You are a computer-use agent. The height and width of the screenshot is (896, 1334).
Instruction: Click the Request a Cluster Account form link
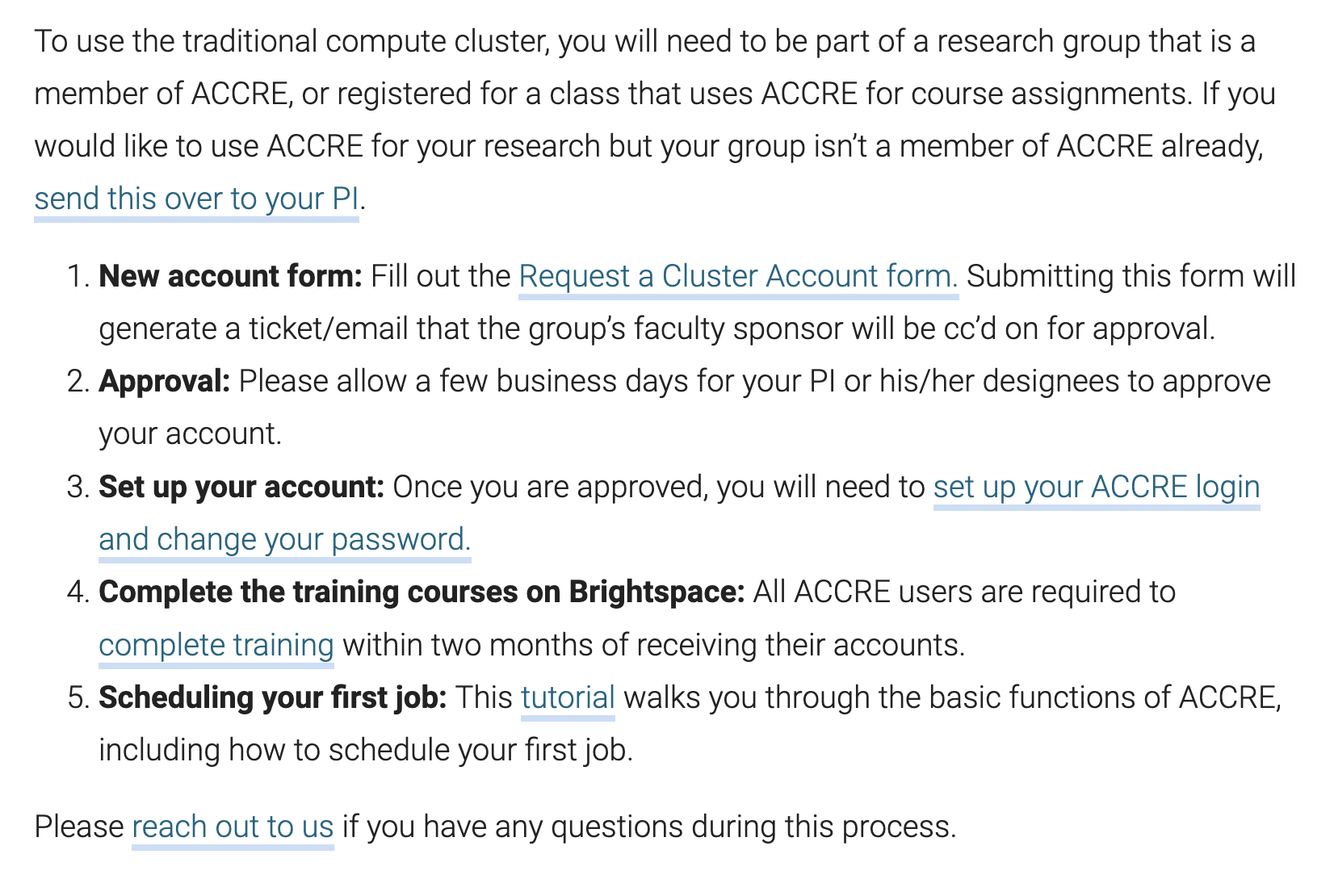(738, 276)
